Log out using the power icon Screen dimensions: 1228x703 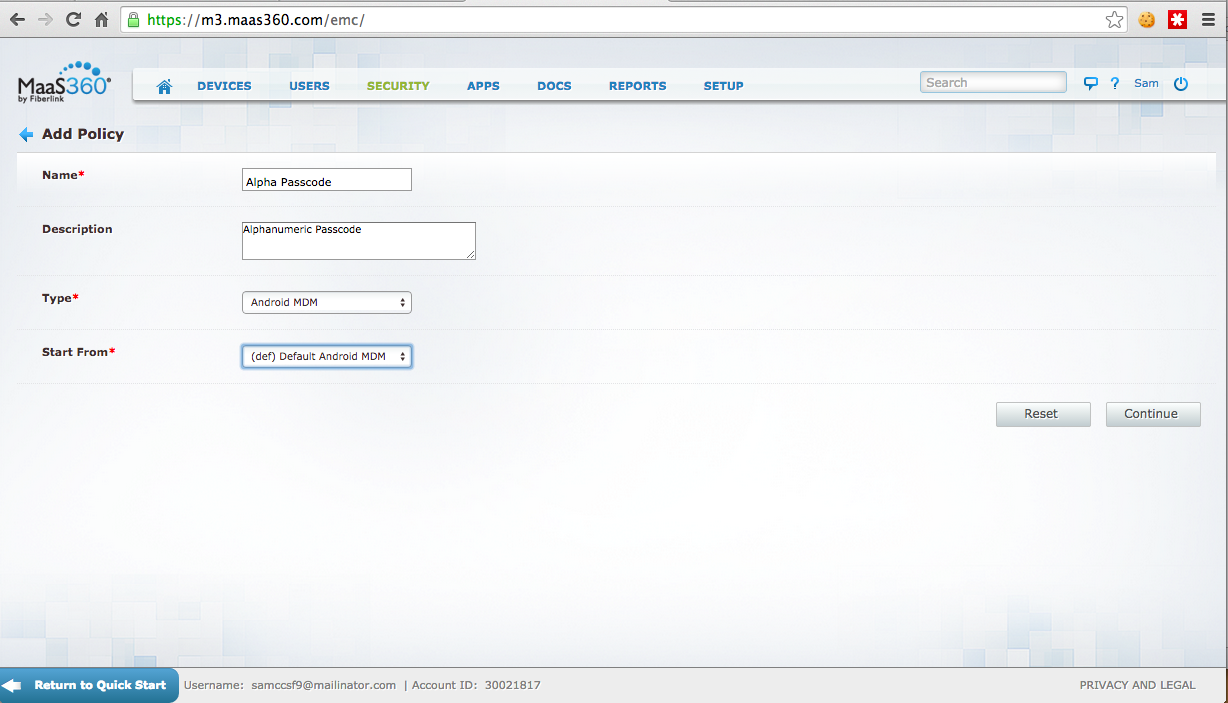coord(1181,84)
